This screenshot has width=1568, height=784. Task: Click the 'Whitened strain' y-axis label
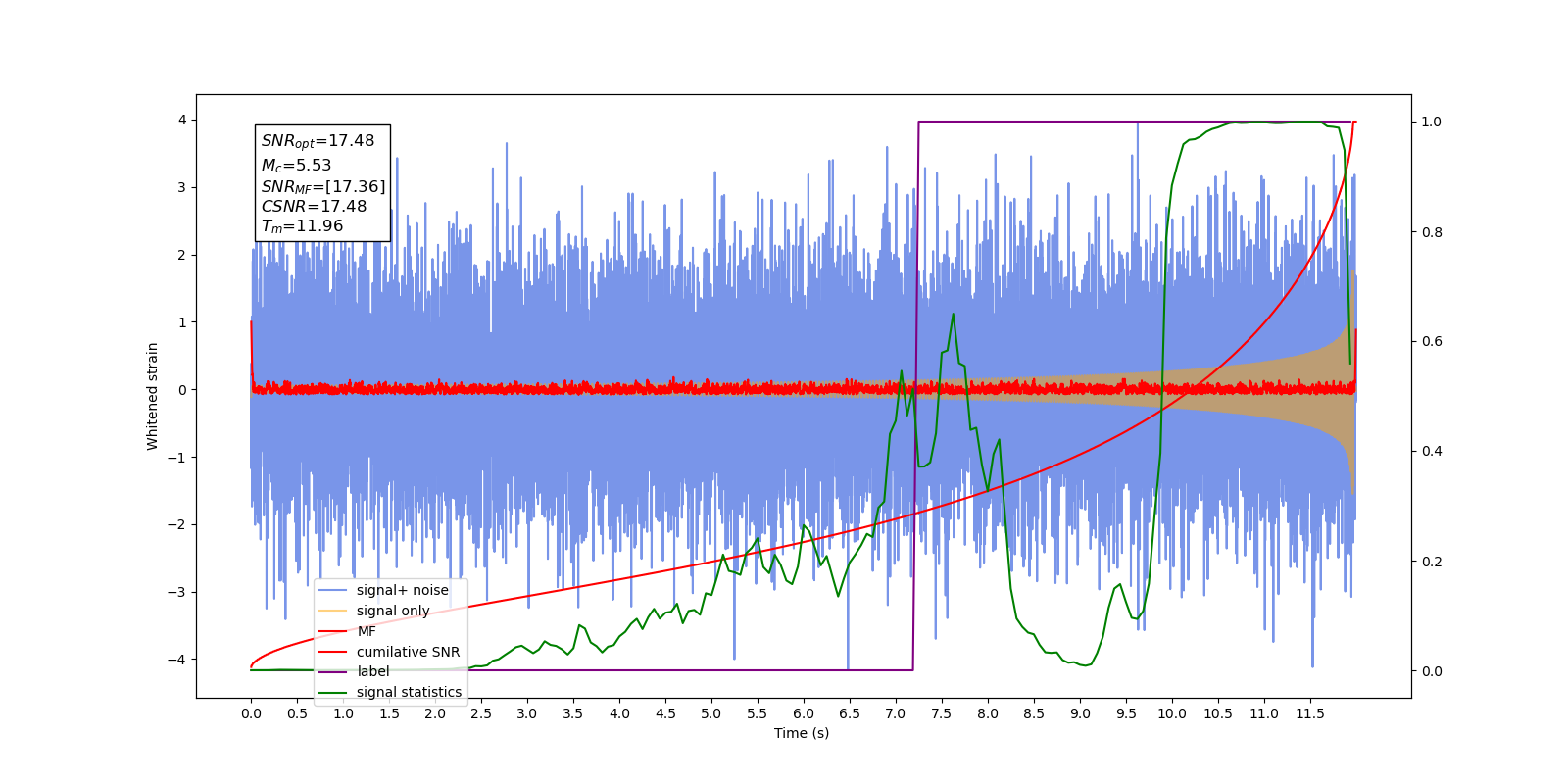pos(153,396)
